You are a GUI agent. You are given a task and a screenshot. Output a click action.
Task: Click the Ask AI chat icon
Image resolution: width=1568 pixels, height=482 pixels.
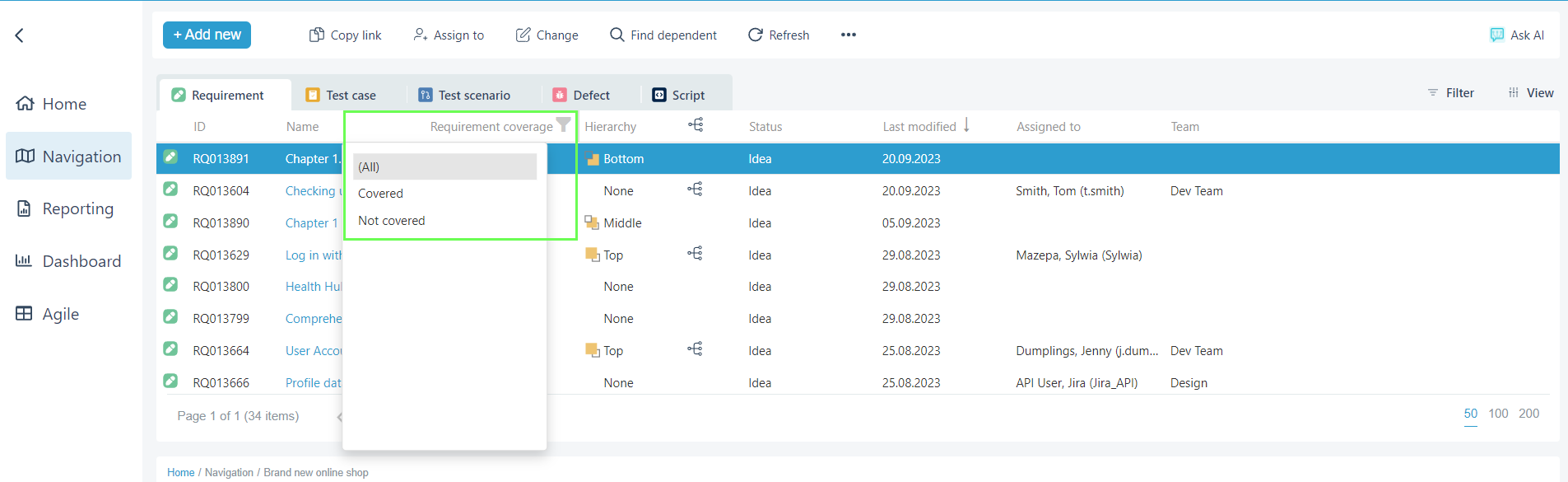point(1496,35)
